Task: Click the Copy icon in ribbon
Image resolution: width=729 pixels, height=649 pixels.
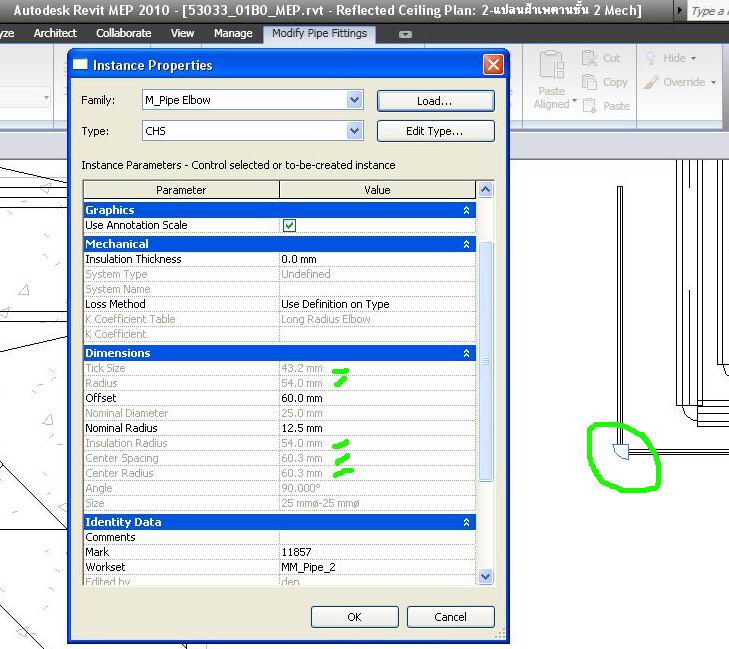Action: [589, 82]
